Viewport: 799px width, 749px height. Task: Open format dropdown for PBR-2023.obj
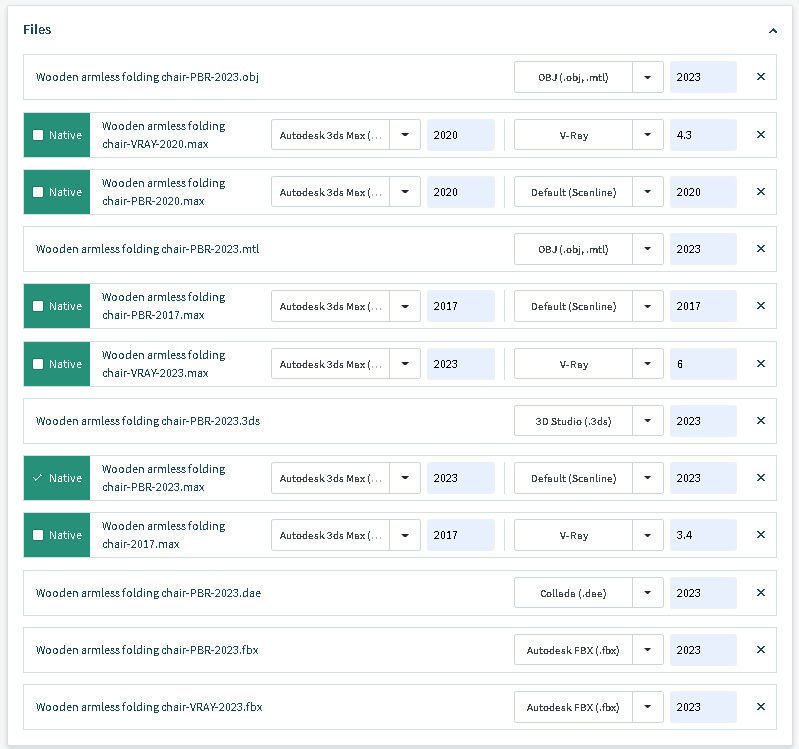click(648, 77)
